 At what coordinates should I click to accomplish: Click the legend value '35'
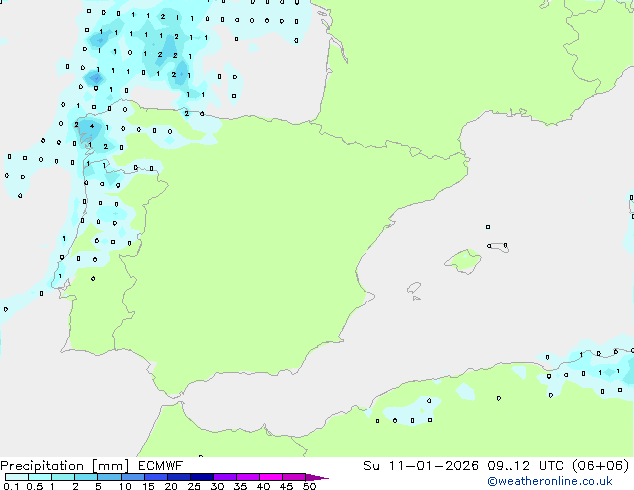240,486
